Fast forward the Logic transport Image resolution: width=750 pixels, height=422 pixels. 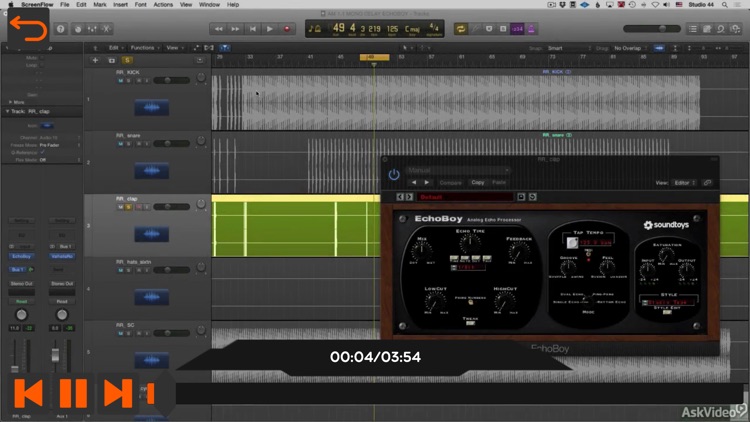(x=235, y=29)
